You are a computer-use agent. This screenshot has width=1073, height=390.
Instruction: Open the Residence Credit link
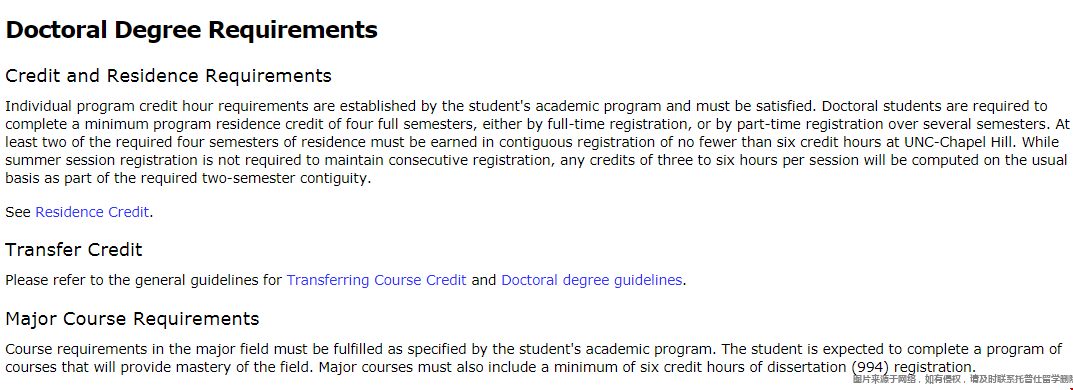(x=92, y=212)
